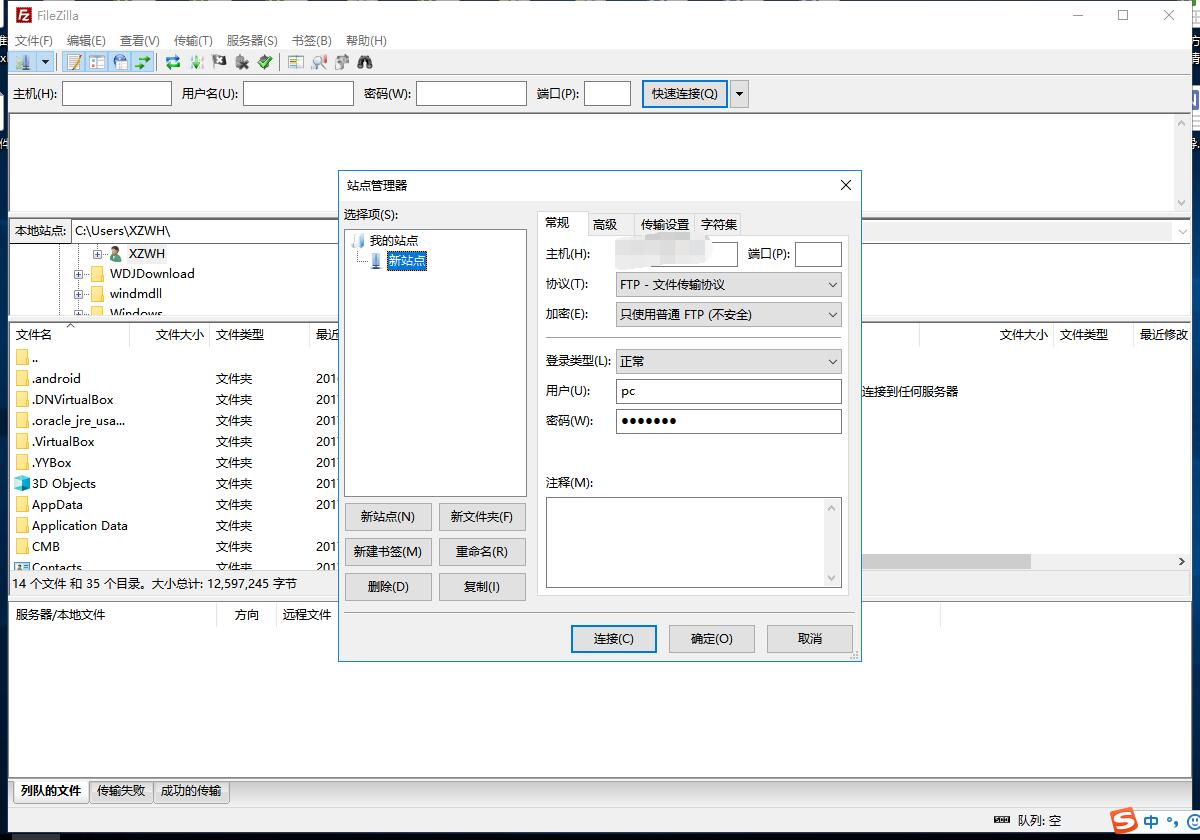This screenshot has width=1200, height=840.
Task: Switch to the 成功的传输 tab
Action: pyautogui.click(x=192, y=791)
